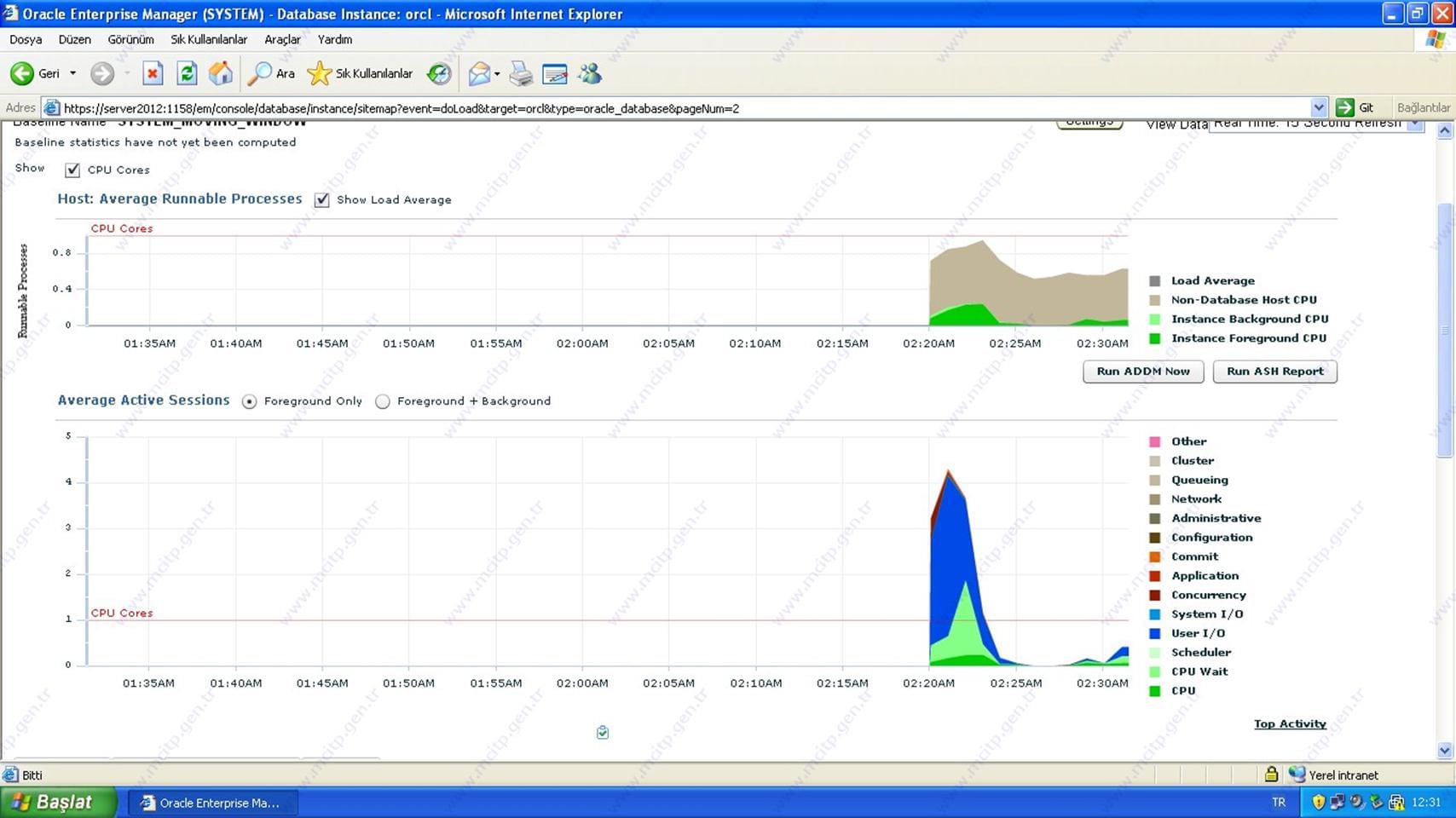The height and width of the screenshot is (818, 1456).
Task: Select the Foreground Only radio button
Action: [249, 401]
